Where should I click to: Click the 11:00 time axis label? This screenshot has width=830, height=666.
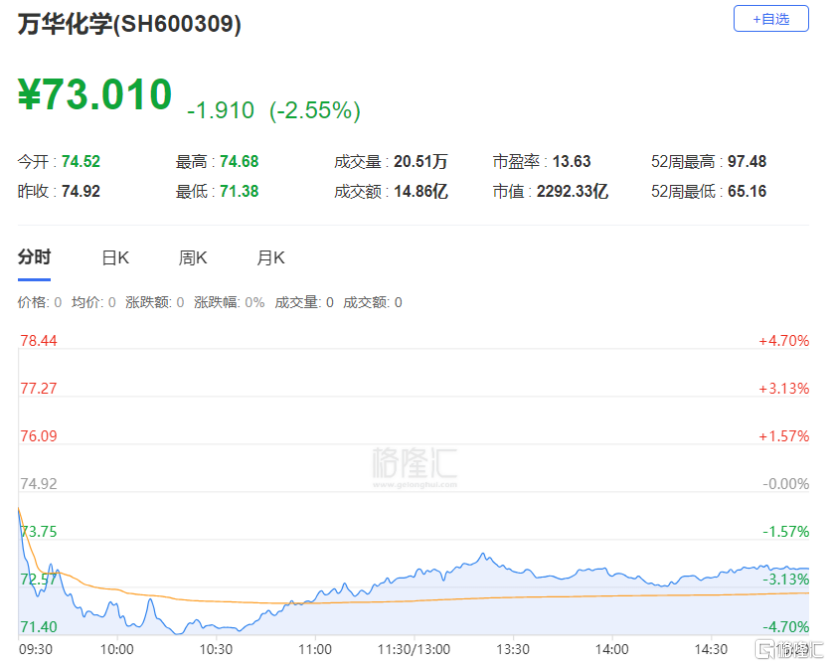315,650
